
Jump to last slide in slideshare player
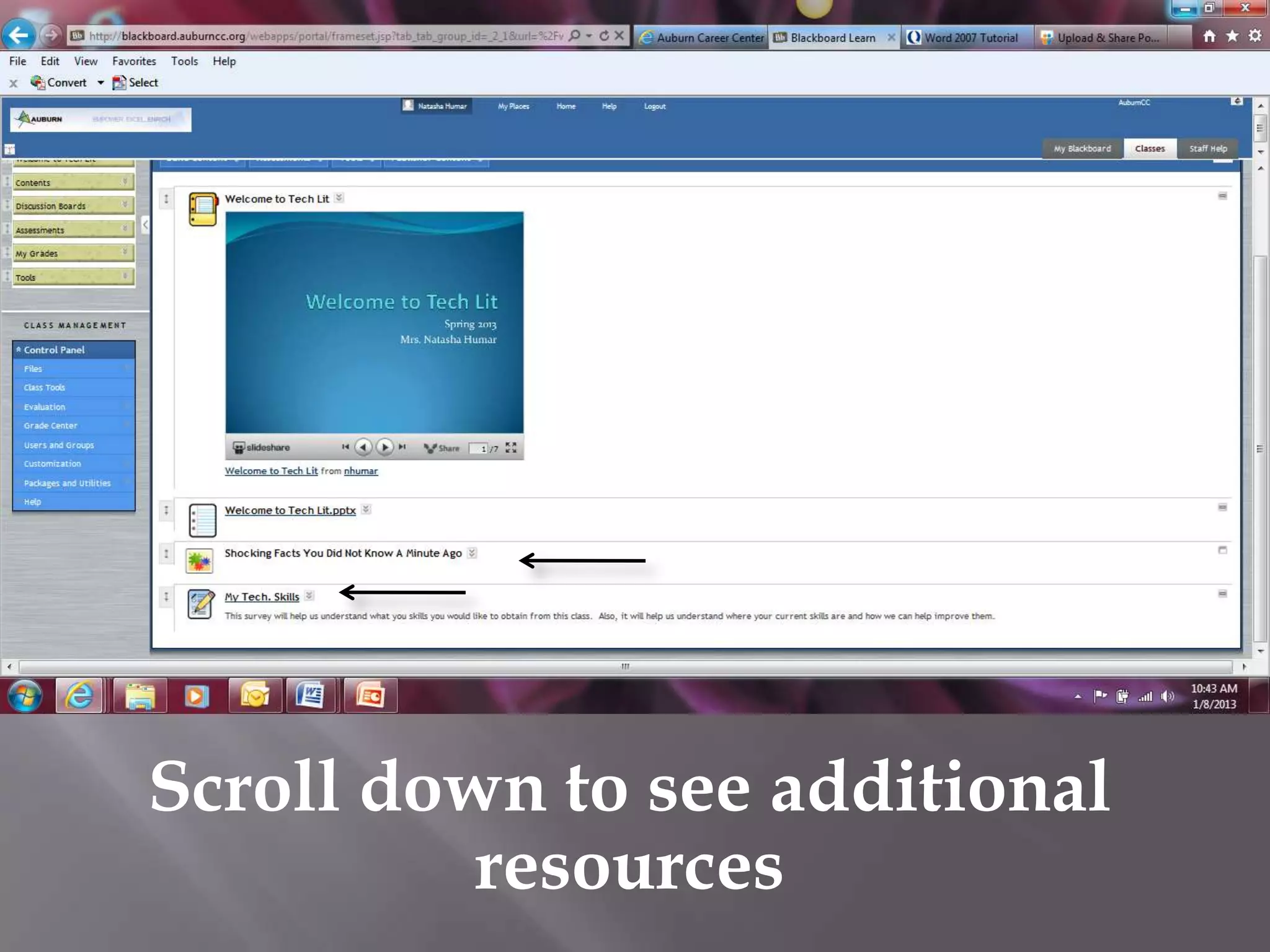[402, 447]
